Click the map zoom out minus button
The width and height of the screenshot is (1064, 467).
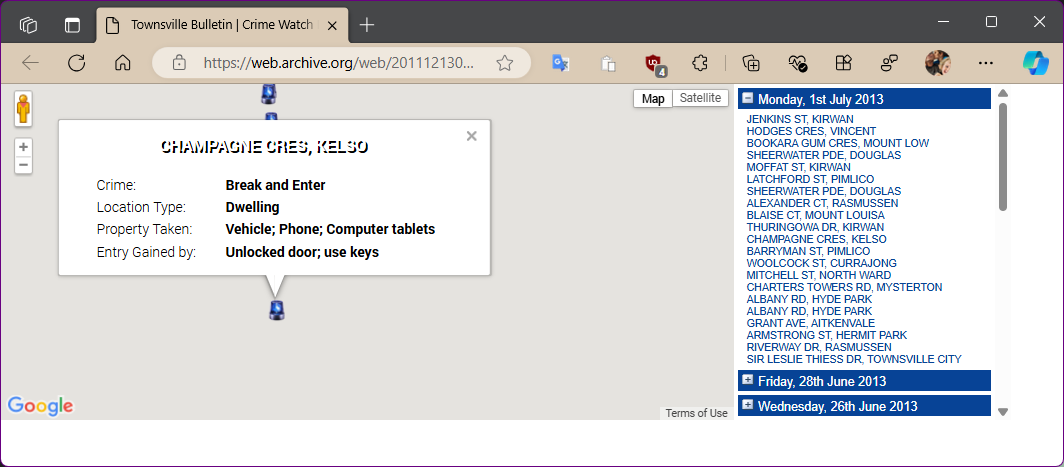[x=23, y=164]
